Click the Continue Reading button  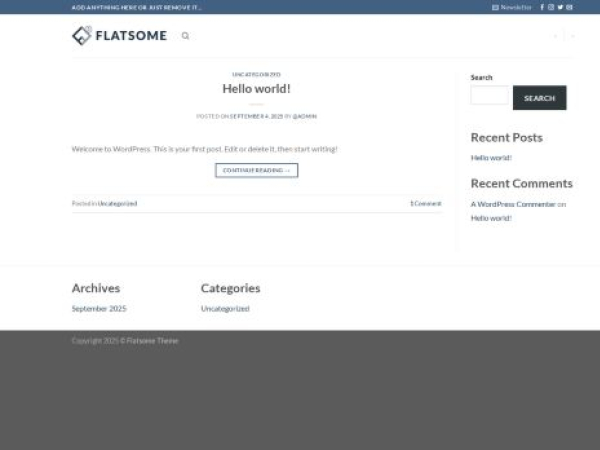(x=256, y=170)
